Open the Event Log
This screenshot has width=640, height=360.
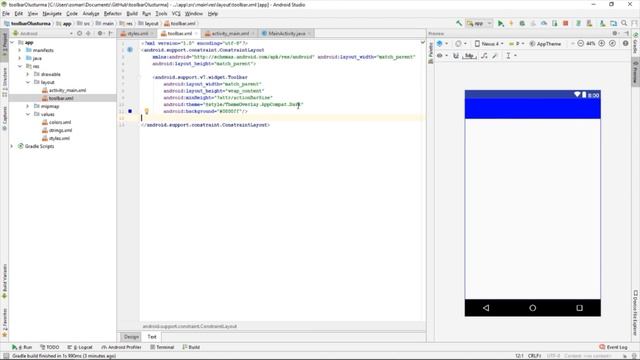(x=613, y=347)
